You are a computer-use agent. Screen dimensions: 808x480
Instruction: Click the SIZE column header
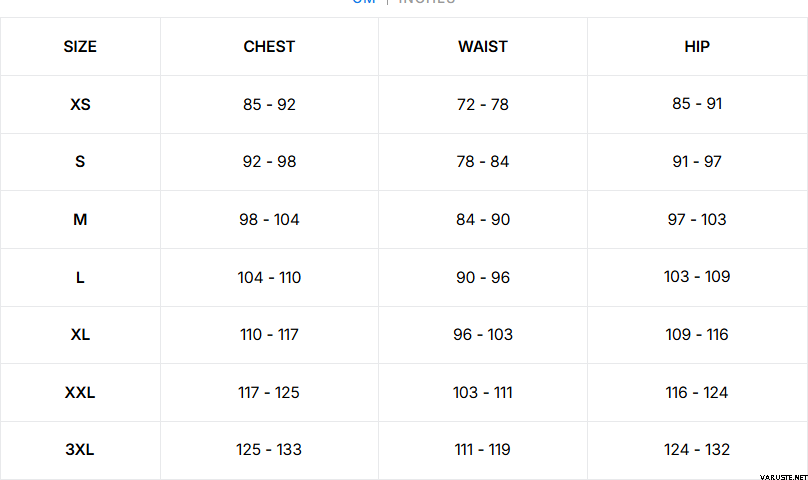(x=80, y=46)
